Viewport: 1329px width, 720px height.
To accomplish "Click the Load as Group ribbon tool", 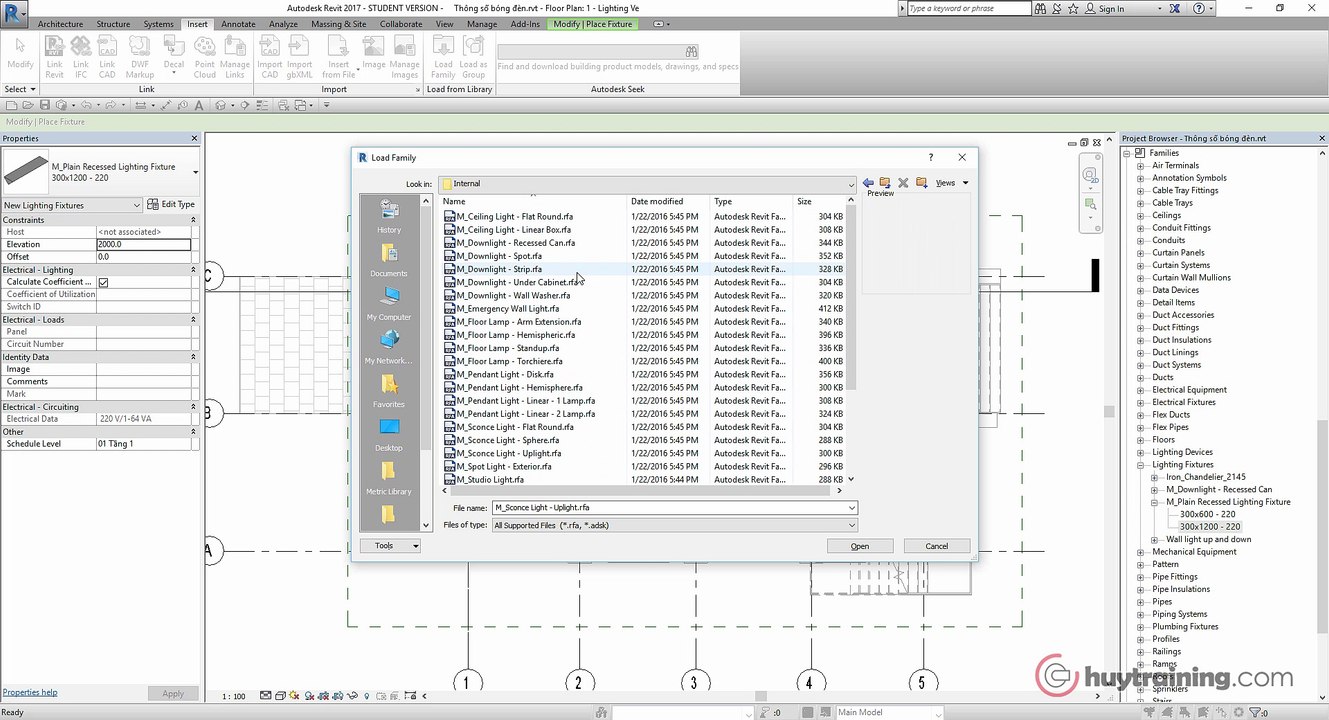I will point(474,57).
